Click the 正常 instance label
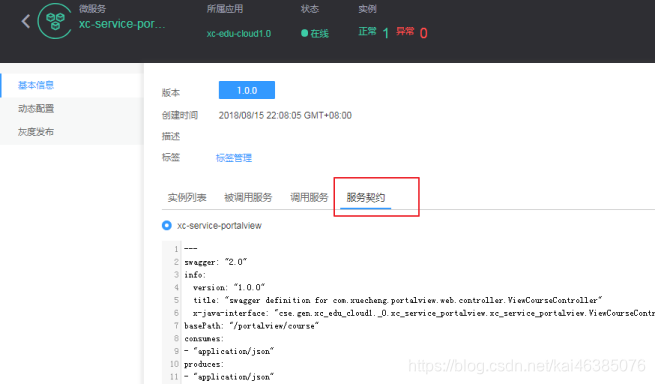Viewport: 655px width, 384px height. 368,32
